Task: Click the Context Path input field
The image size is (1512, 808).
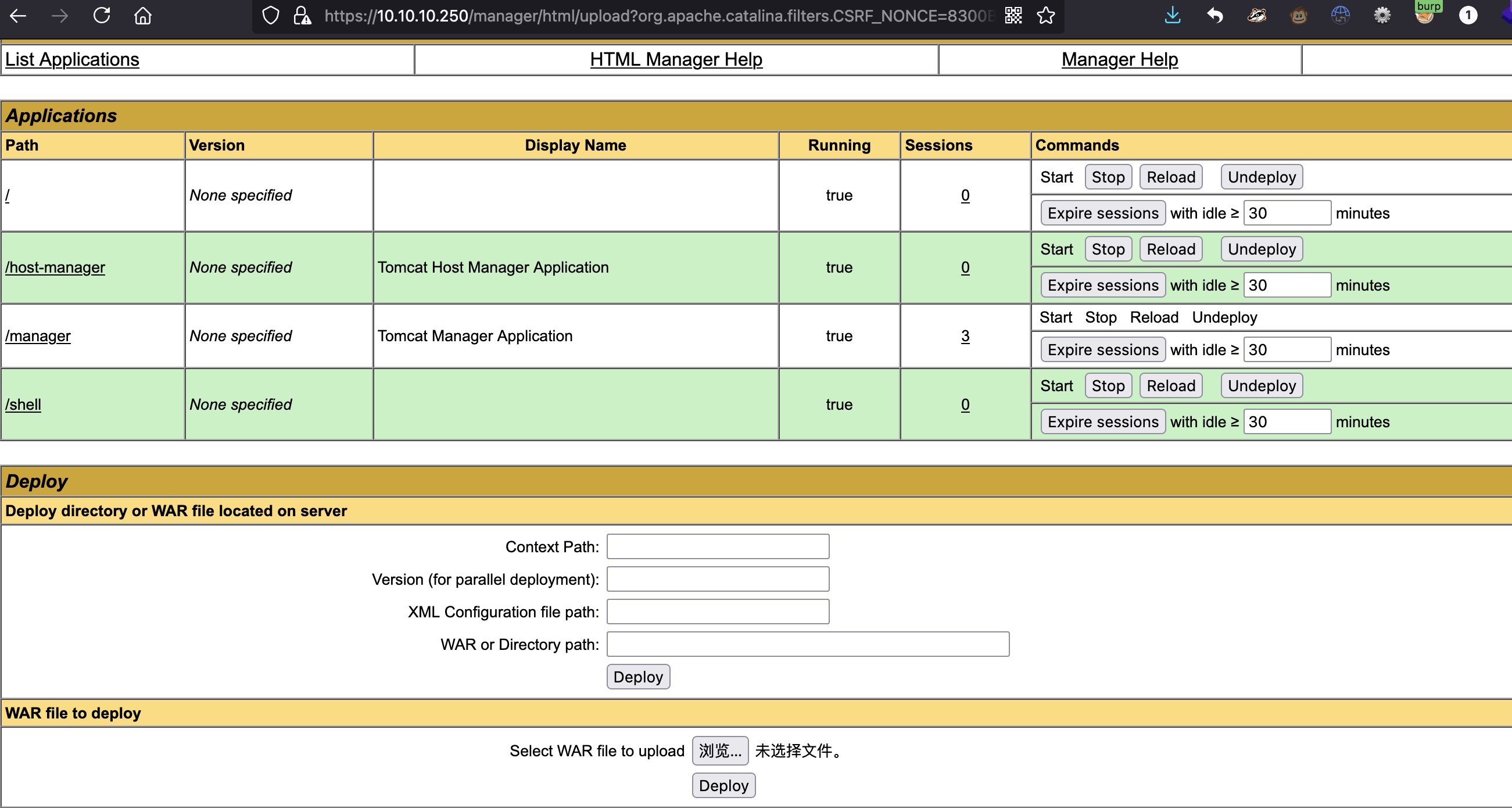Action: (x=717, y=546)
